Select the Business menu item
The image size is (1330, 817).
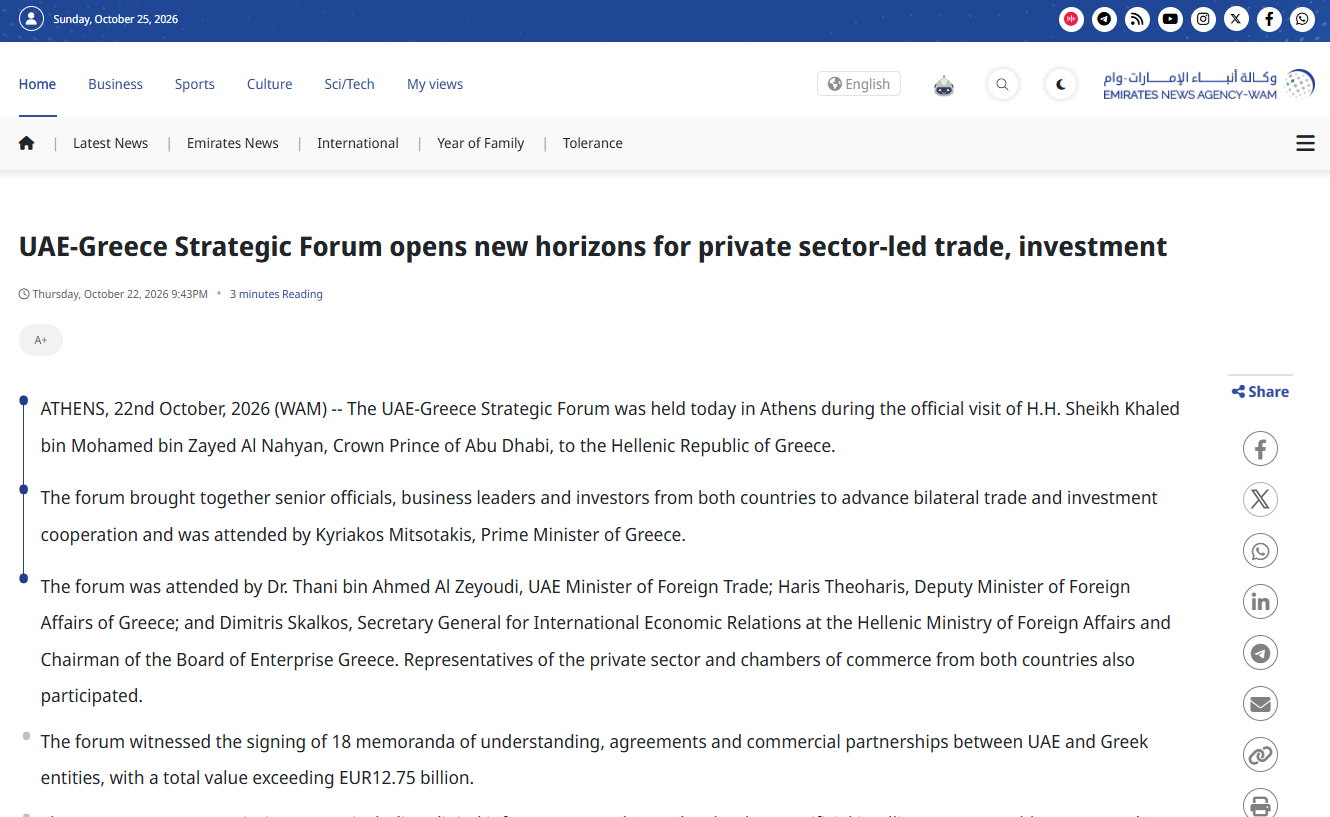115,84
